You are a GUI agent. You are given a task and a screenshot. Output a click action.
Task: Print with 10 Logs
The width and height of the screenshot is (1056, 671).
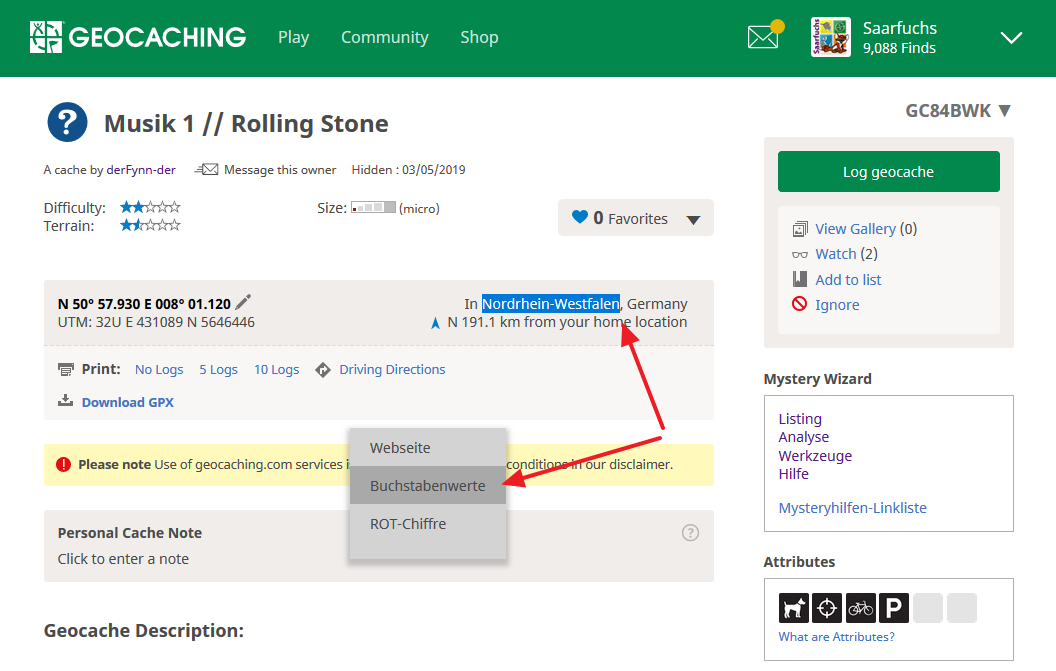276,369
